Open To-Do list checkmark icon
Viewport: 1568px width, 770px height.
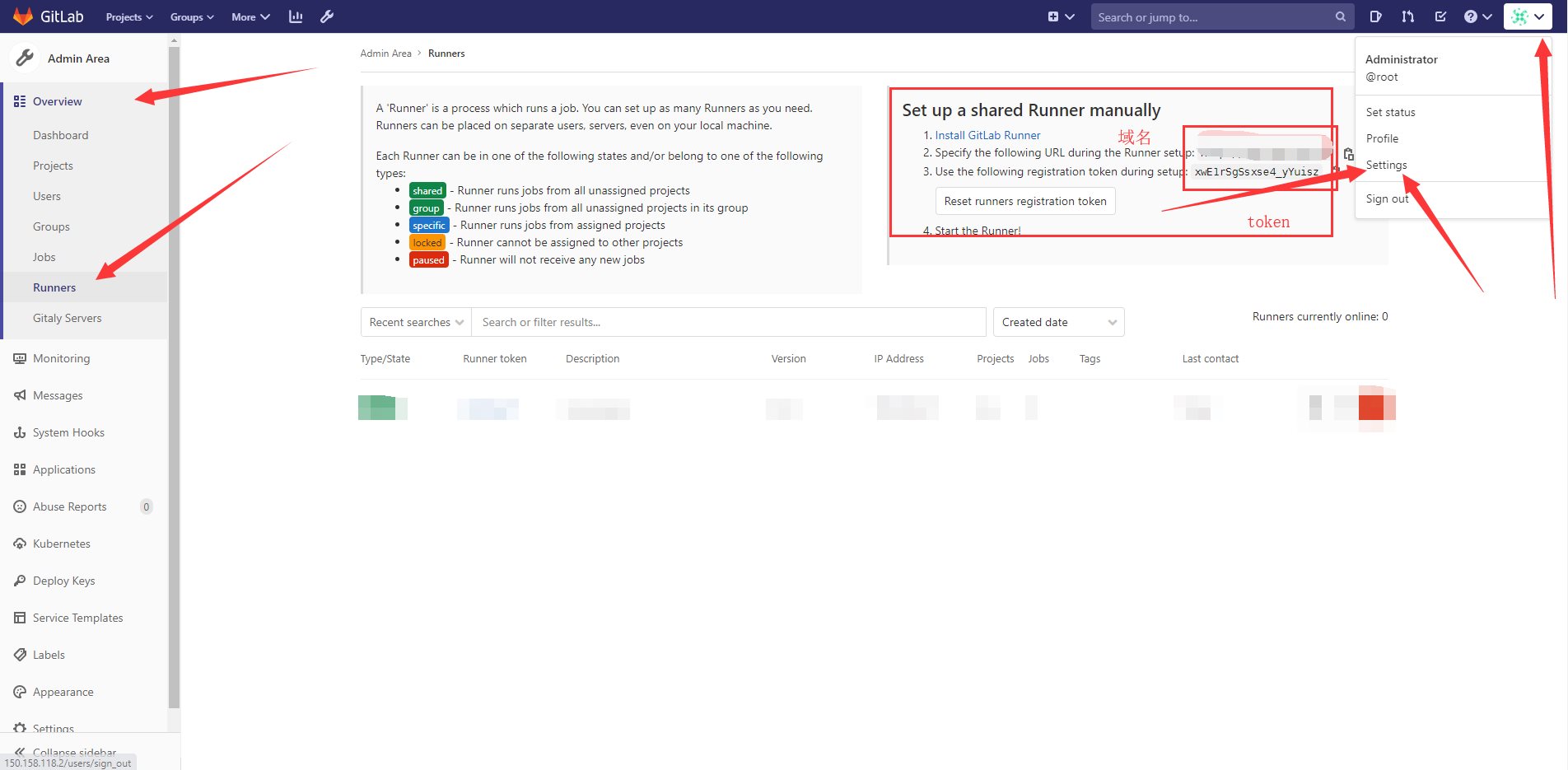[x=1440, y=16]
